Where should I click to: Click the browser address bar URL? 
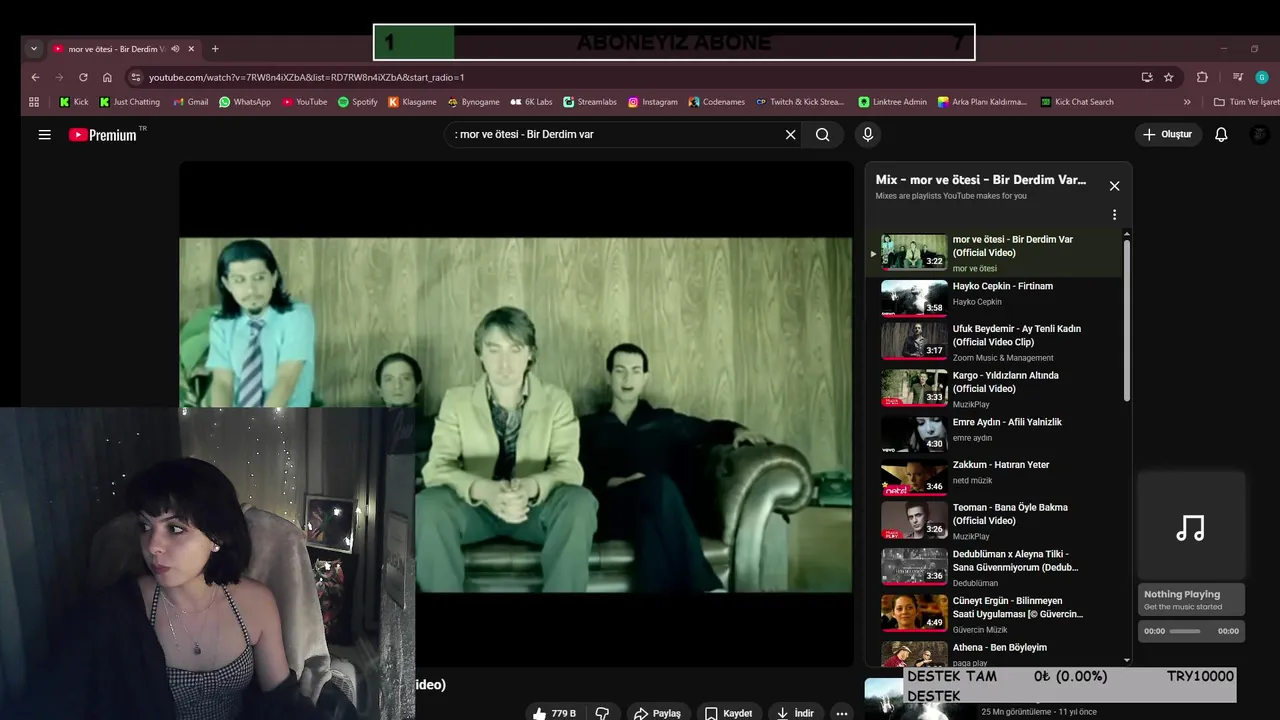(x=306, y=77)
